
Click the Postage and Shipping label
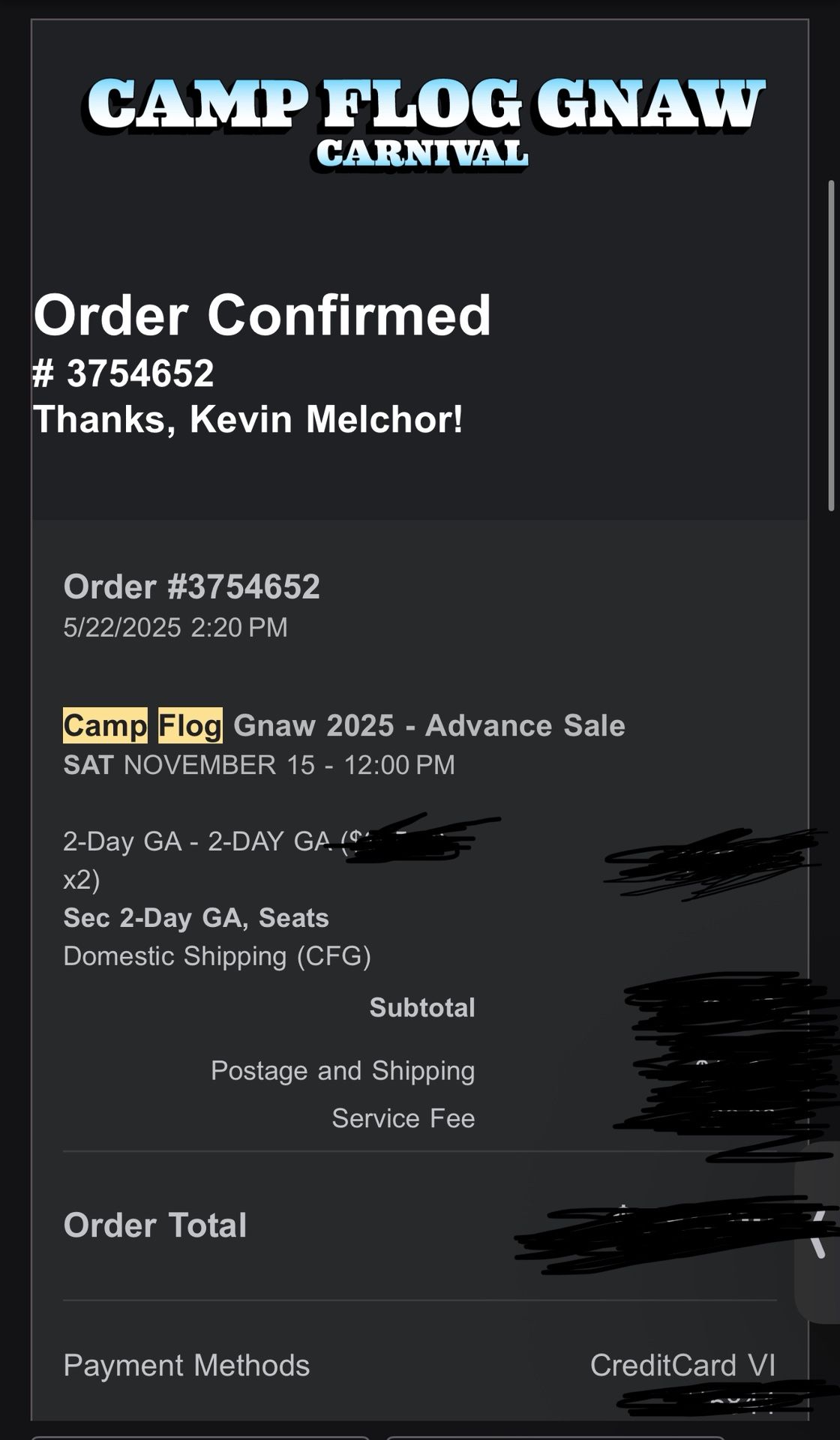tap(343, 1070)
